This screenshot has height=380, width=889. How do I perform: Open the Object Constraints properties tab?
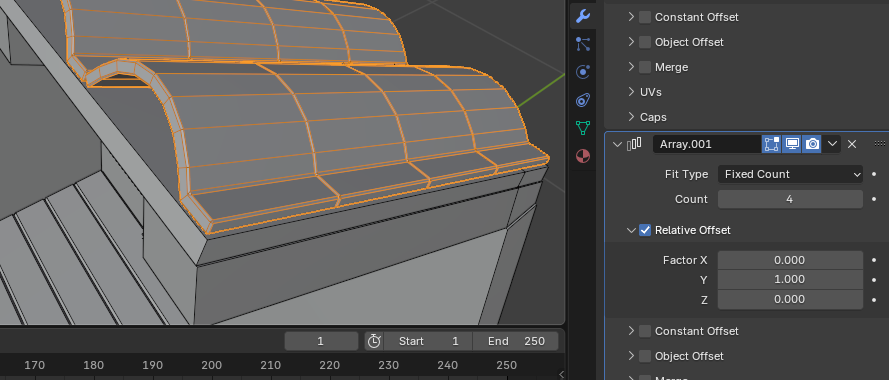[583, 100]
